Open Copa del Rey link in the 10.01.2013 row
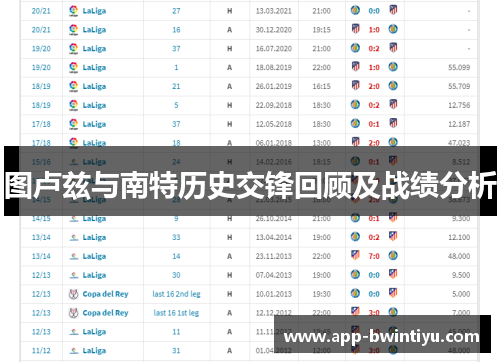 105,294
